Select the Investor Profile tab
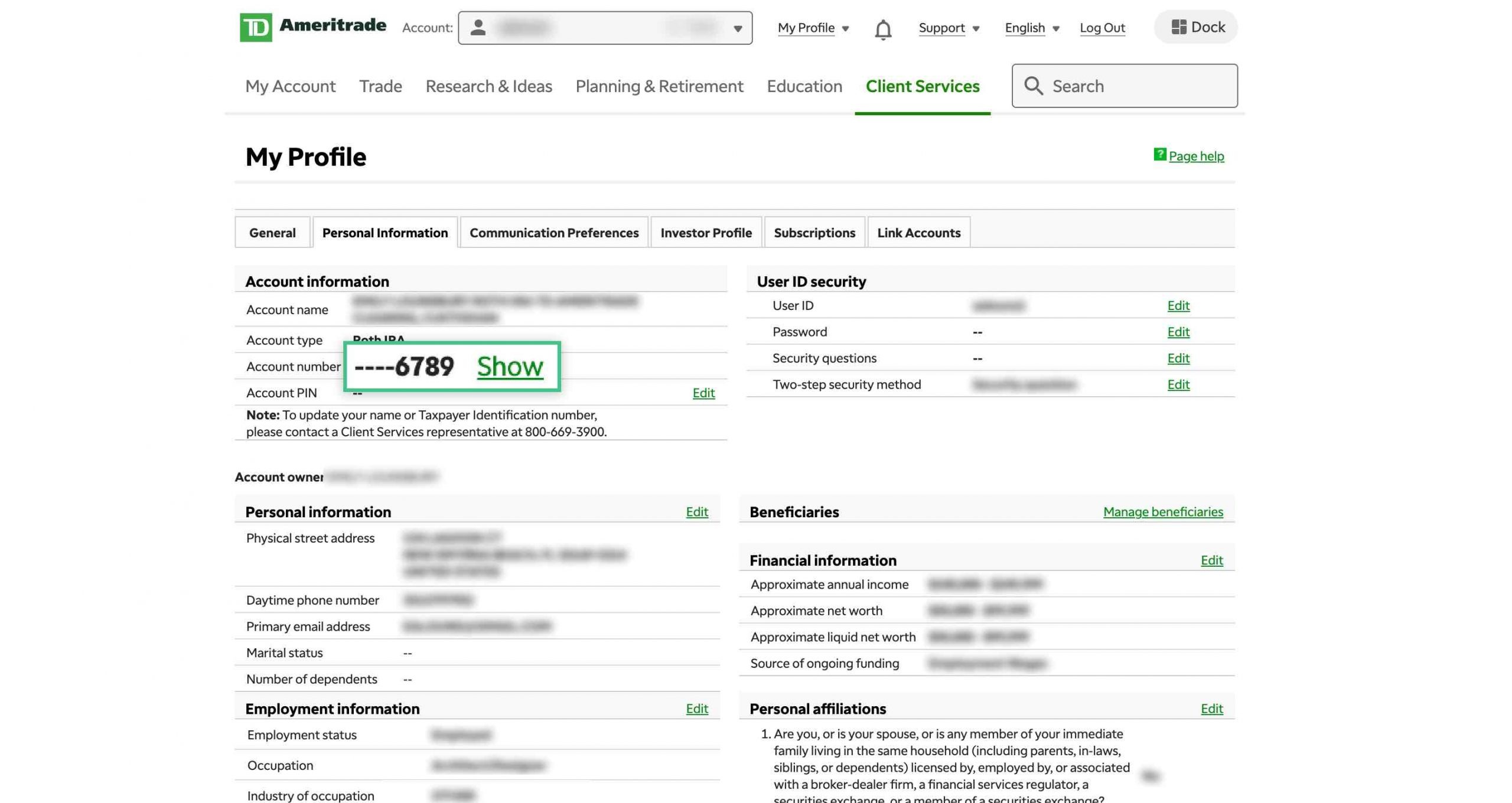The width and height of the screenshot is (1512, 803). pyautogui.click(x=705, y=231)
